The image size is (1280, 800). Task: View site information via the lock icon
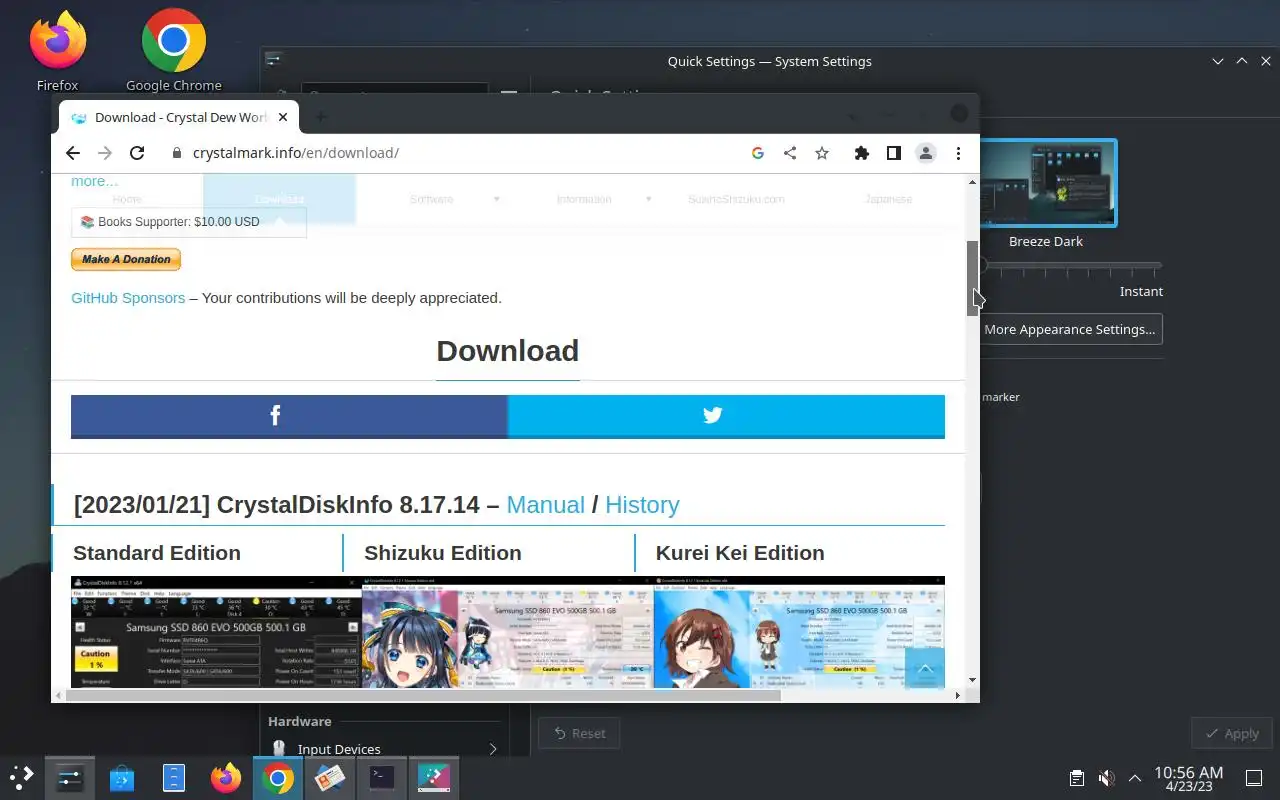[177, 153]
